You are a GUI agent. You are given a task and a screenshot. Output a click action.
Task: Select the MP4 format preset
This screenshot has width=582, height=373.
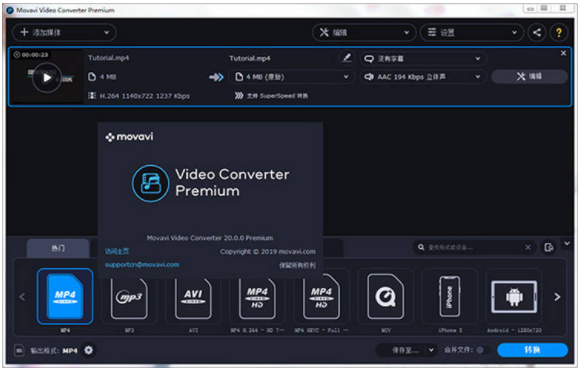point(65,297)
